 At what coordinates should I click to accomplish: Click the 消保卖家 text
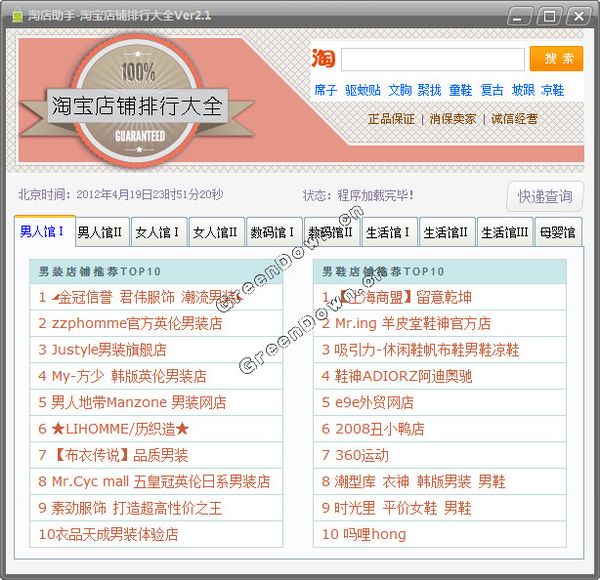click(453, 119)
